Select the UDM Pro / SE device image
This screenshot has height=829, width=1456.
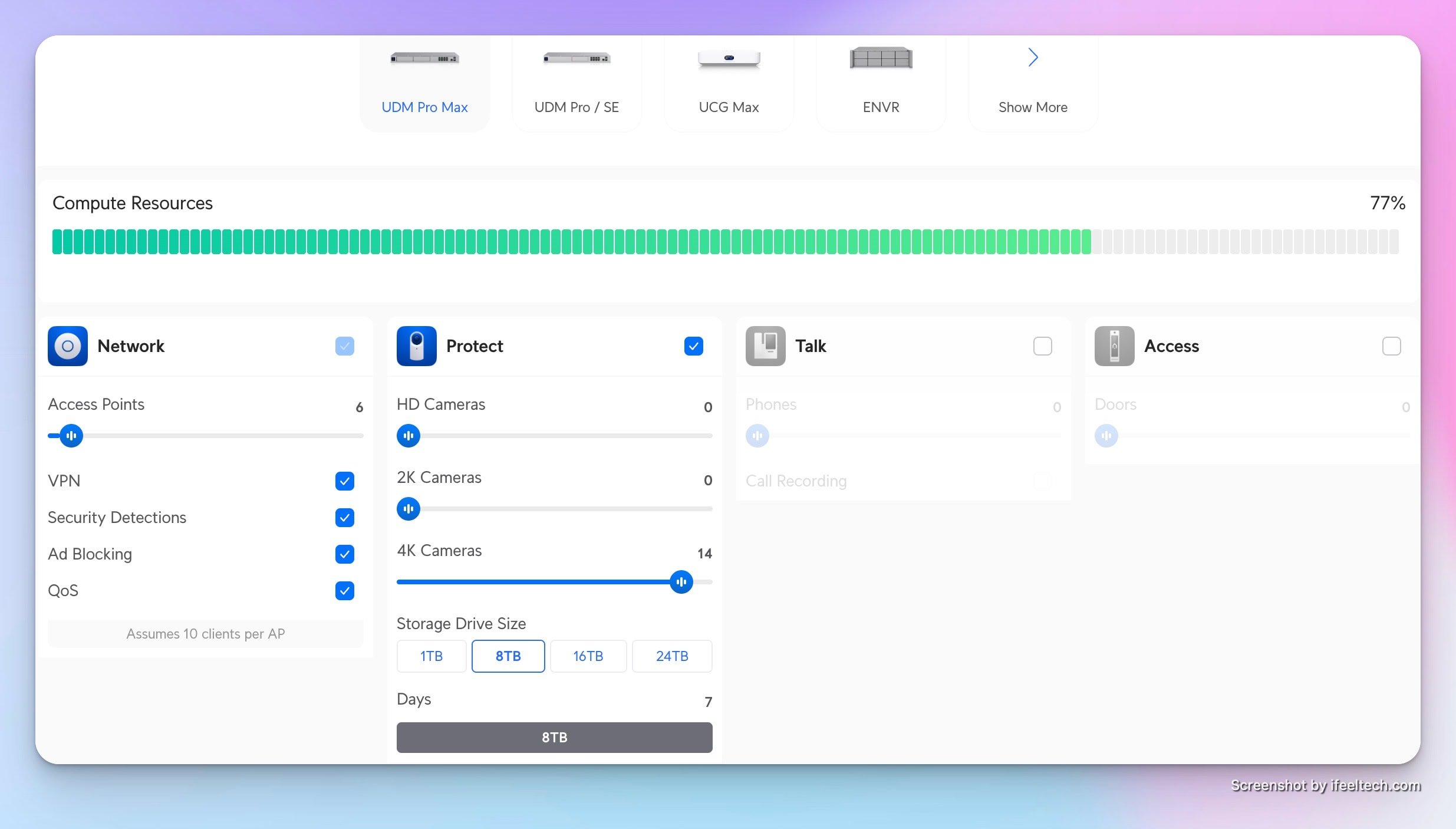point(577,58)
